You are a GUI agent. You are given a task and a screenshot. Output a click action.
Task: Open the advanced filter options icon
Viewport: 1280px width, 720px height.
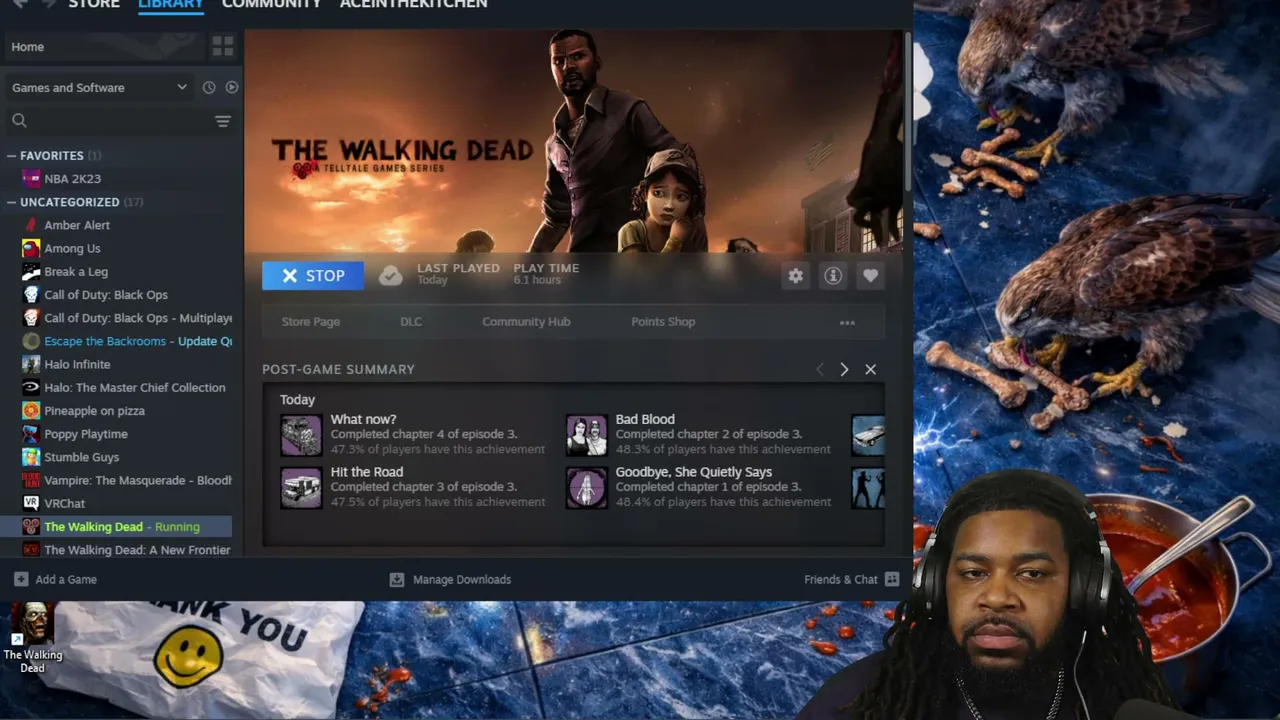pyautogui.click(x=222, y=121)
